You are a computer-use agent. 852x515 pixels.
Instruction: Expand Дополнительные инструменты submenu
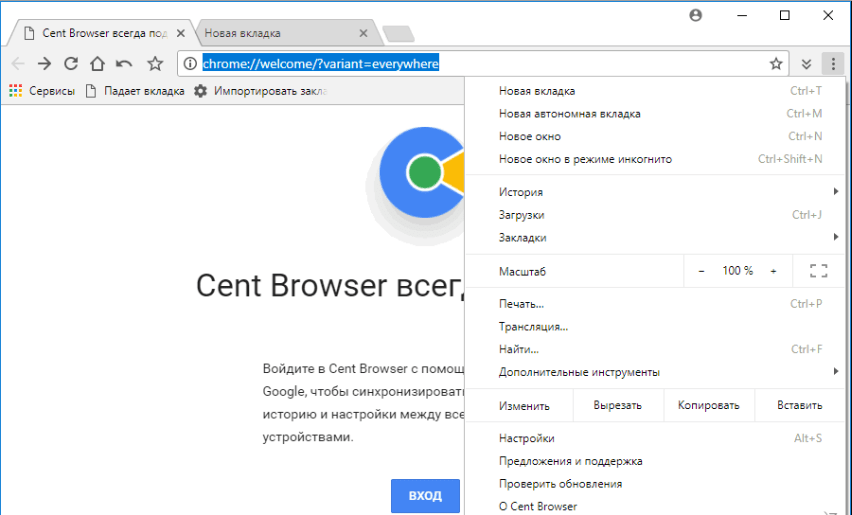pos(660,372)
